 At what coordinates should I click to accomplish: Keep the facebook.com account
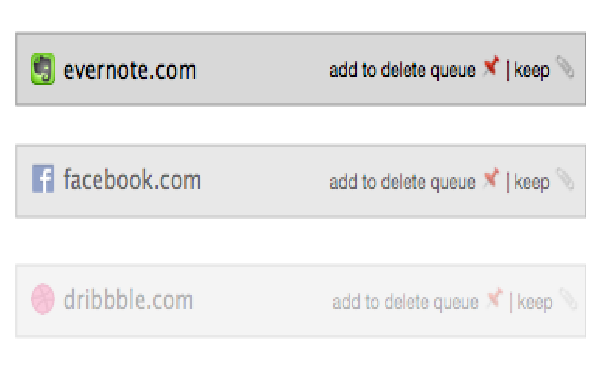pos(532,182)
